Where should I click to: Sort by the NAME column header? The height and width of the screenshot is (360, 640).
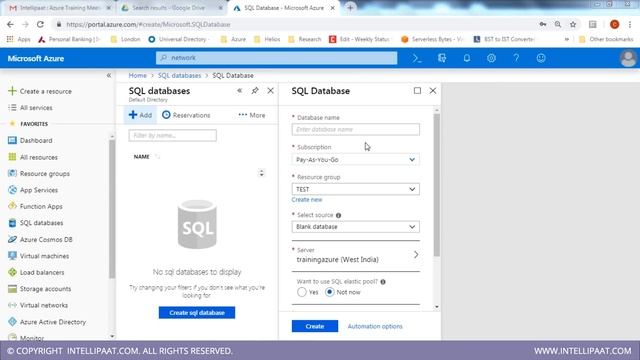tap(142, 157)
